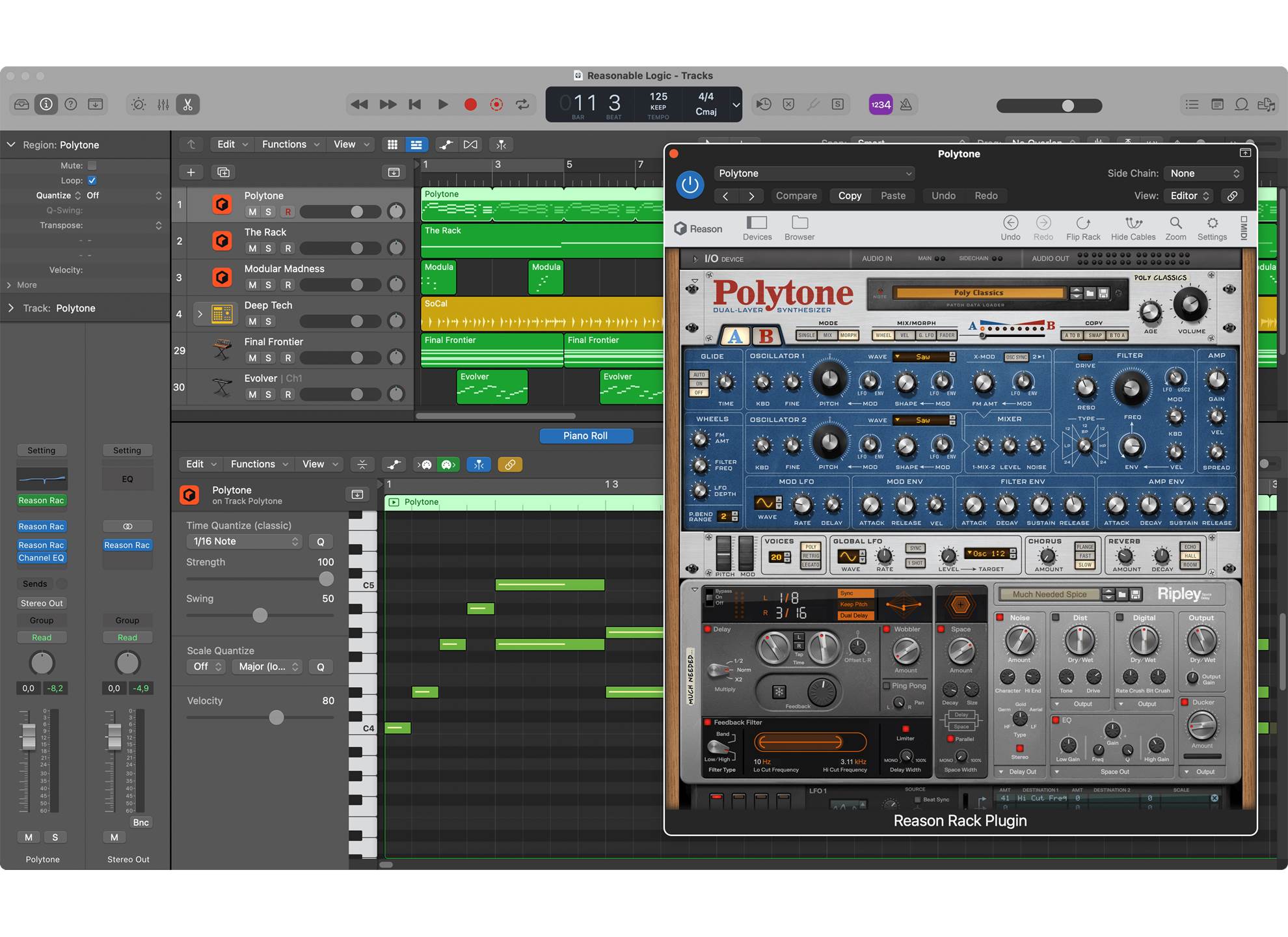This screenshot has width=1288, height=937.
Task: Toggle the Mute checkbox in Region inspector
Action: [x=92, y=165]
